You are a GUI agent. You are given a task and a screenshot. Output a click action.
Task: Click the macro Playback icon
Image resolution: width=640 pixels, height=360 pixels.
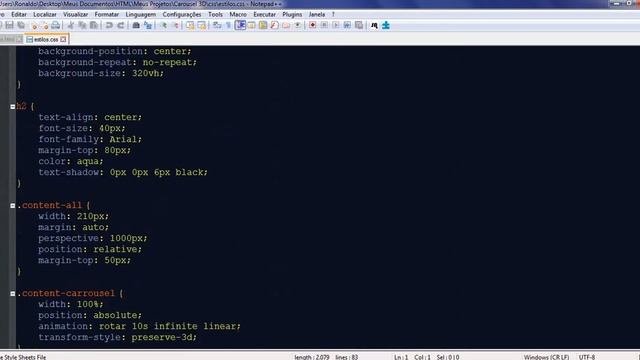(336, 25)
